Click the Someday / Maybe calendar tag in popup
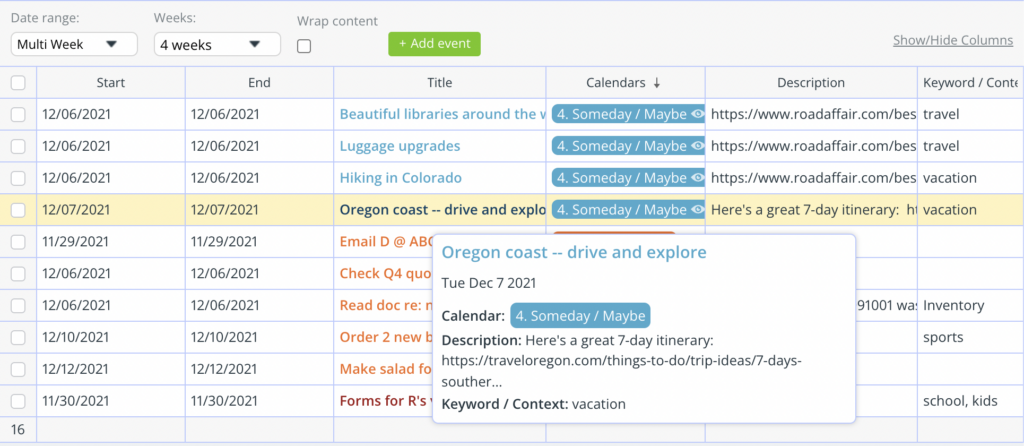This screenshot has width=1024, height=446. coord(581,316)
